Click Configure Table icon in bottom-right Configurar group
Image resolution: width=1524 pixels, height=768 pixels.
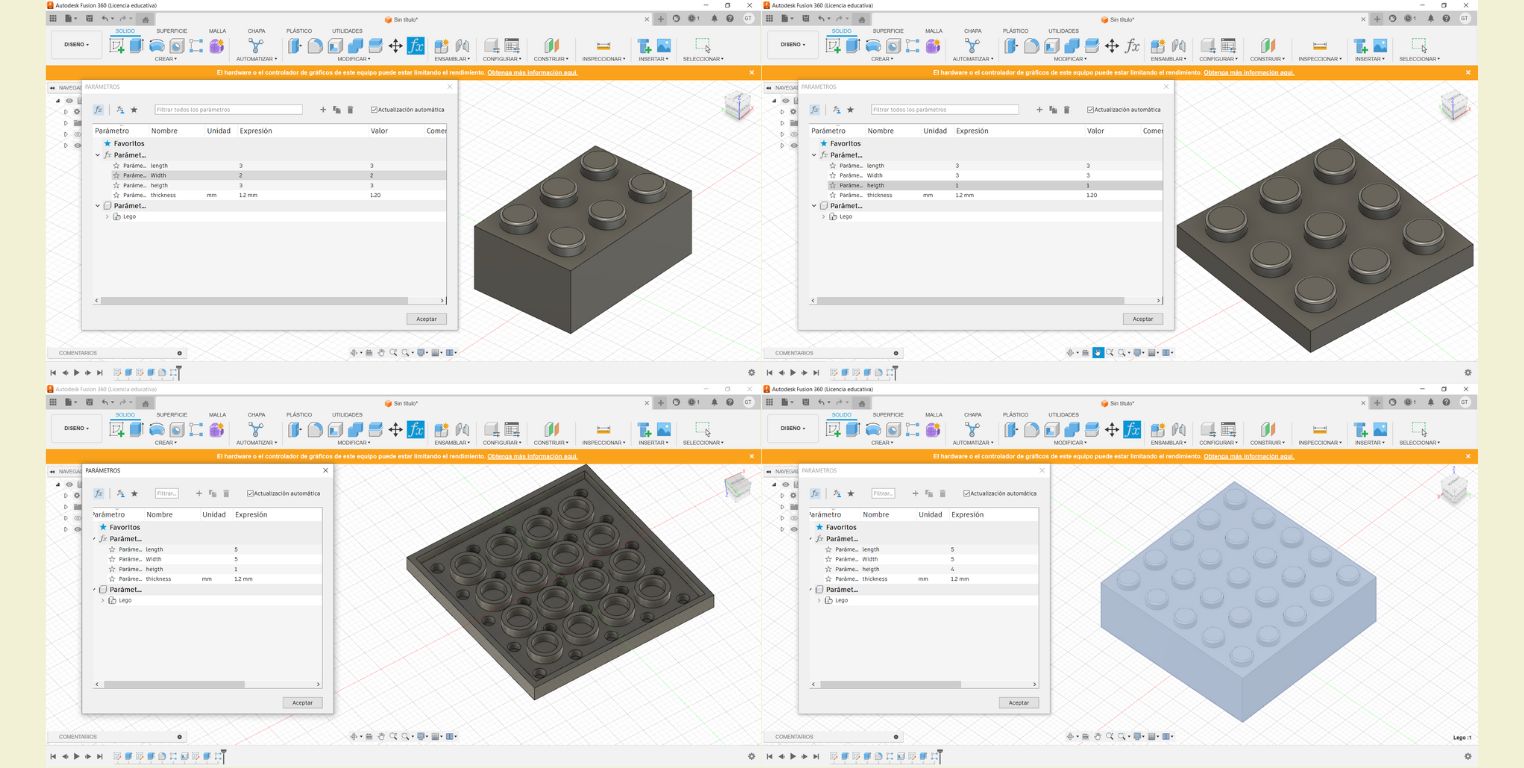click(1228, 430)
